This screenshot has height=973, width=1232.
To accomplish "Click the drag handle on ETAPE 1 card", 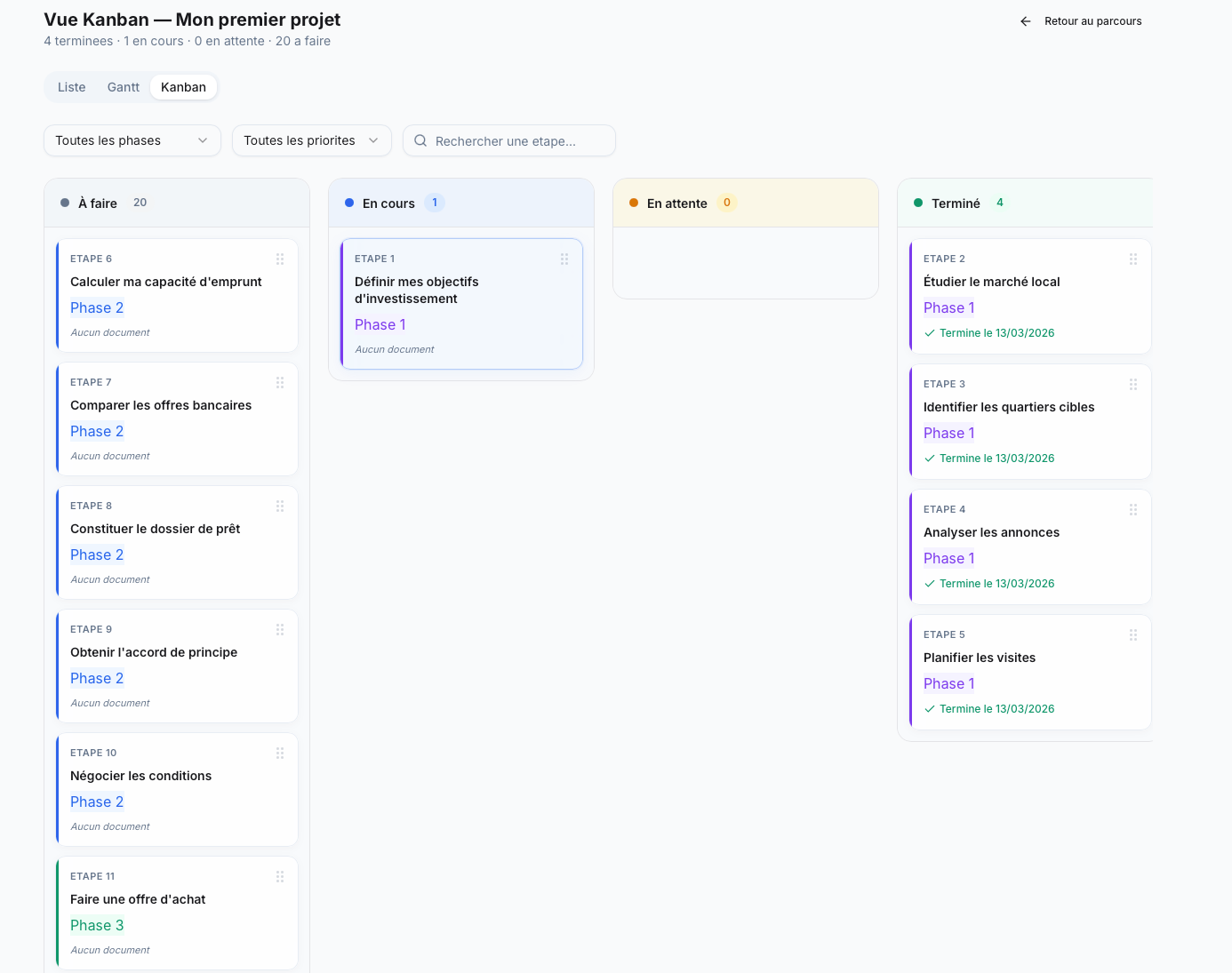I will click(x=564, y=259).
